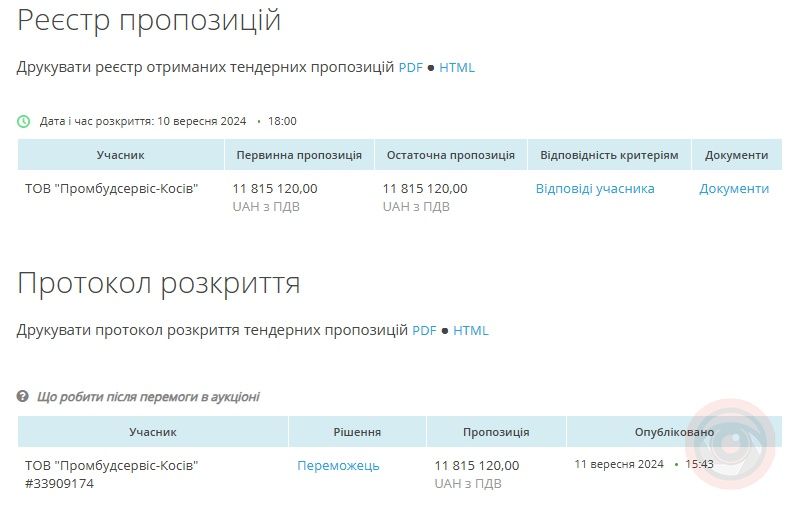This screenshot has height=516, width=801.
Task: Click the green clock icon near disclosure date
Action: point(23,121)
